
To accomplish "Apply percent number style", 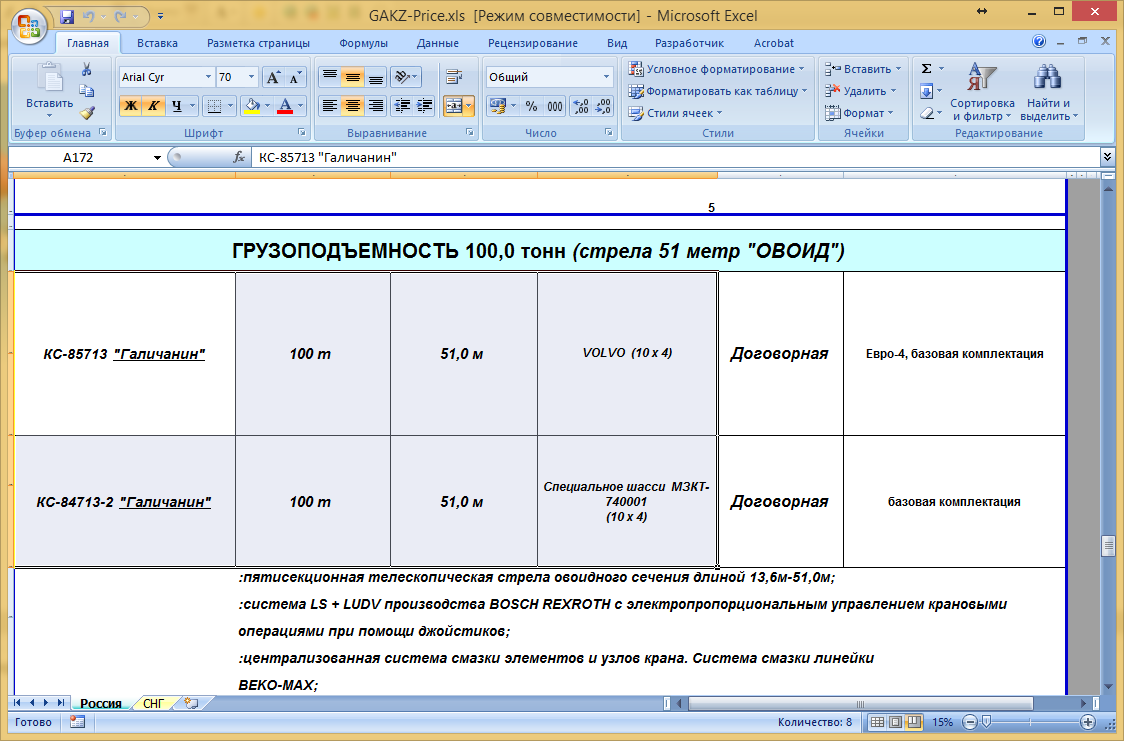I will coord(531,106).
